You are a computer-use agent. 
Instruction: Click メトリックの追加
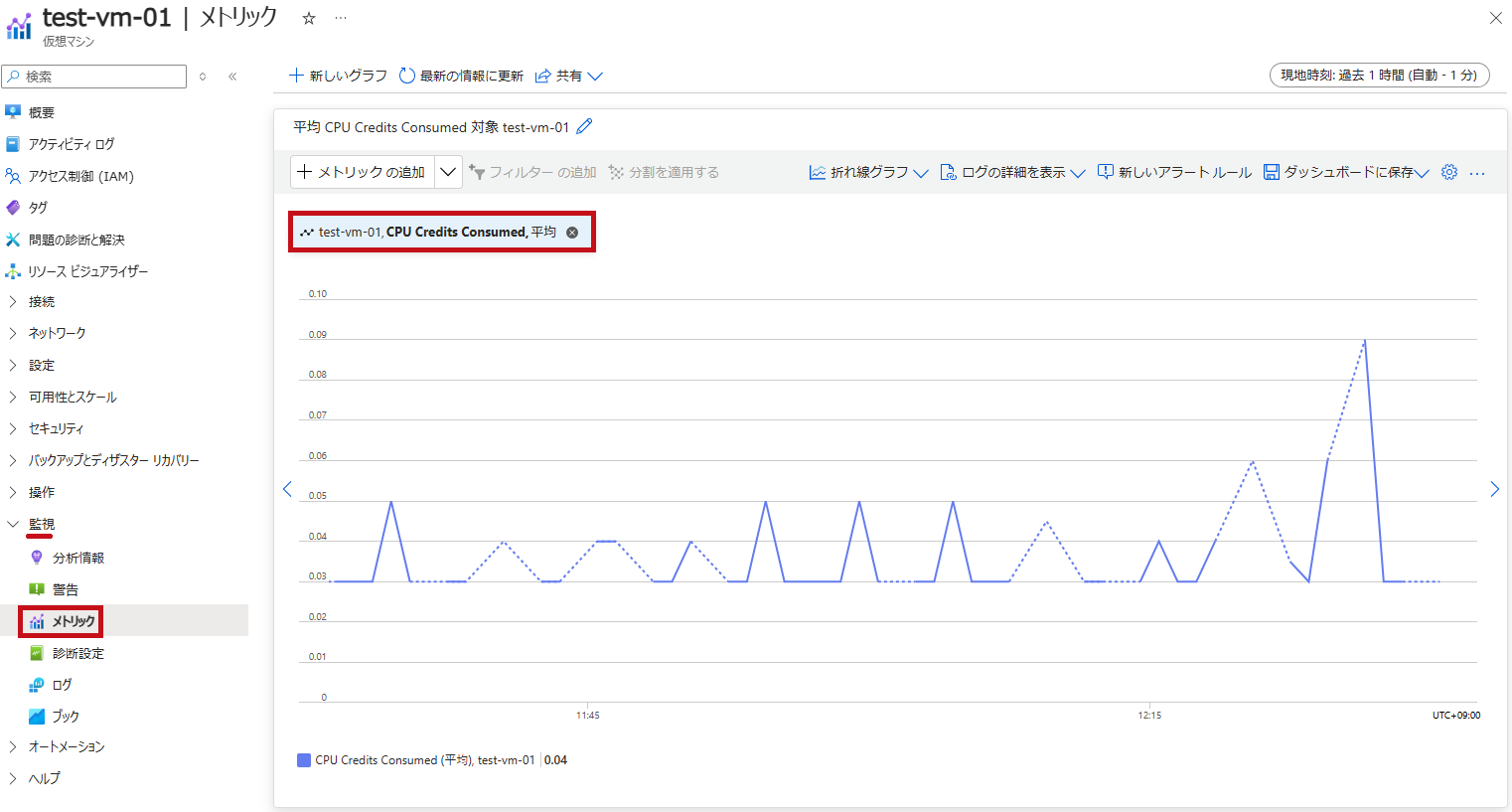tap(363, 172)
